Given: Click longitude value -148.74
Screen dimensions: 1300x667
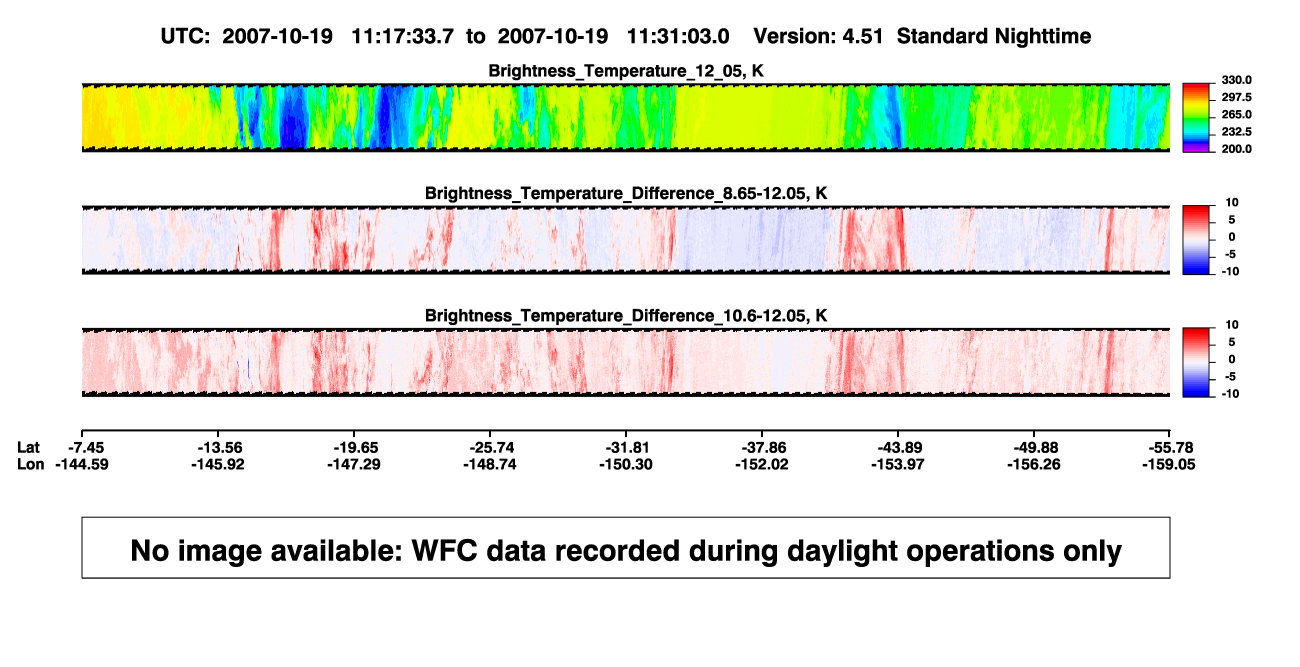Looking at the screenshot, I should tap(491, 464).
